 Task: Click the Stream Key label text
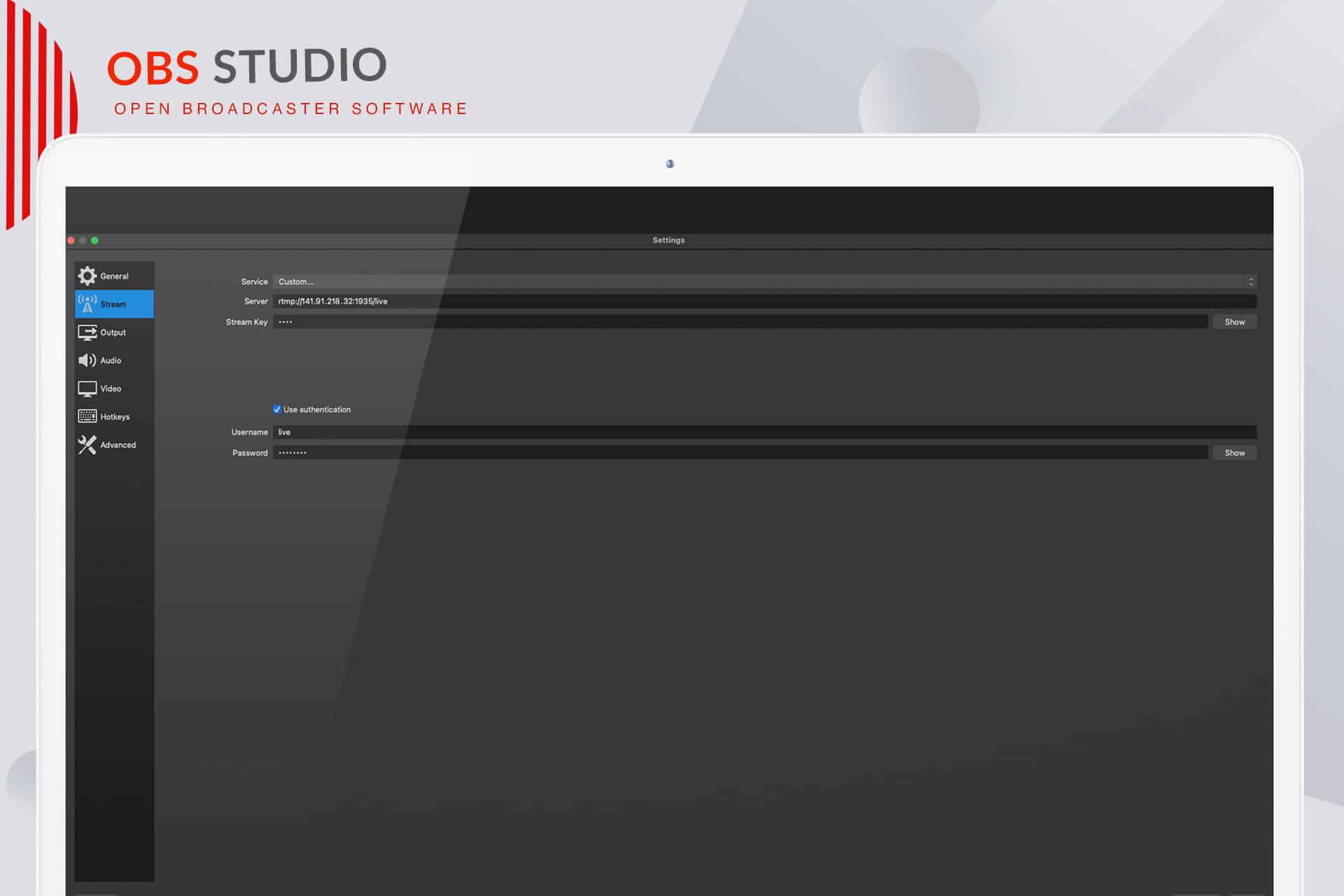246,322
